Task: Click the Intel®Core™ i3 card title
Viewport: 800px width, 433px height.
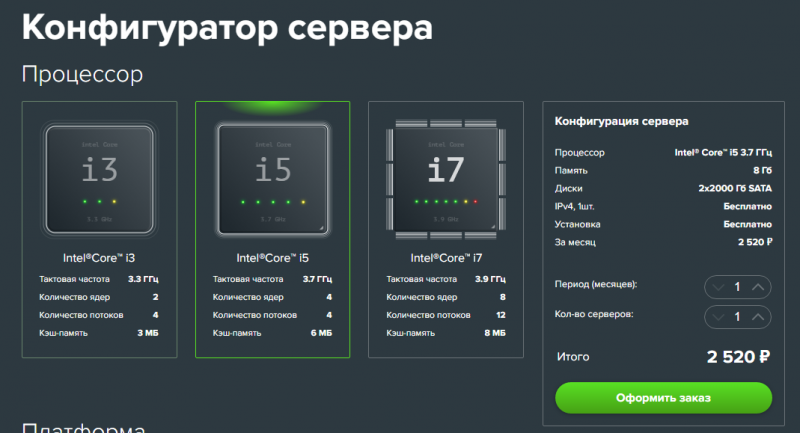Action: tap(99, 258)
